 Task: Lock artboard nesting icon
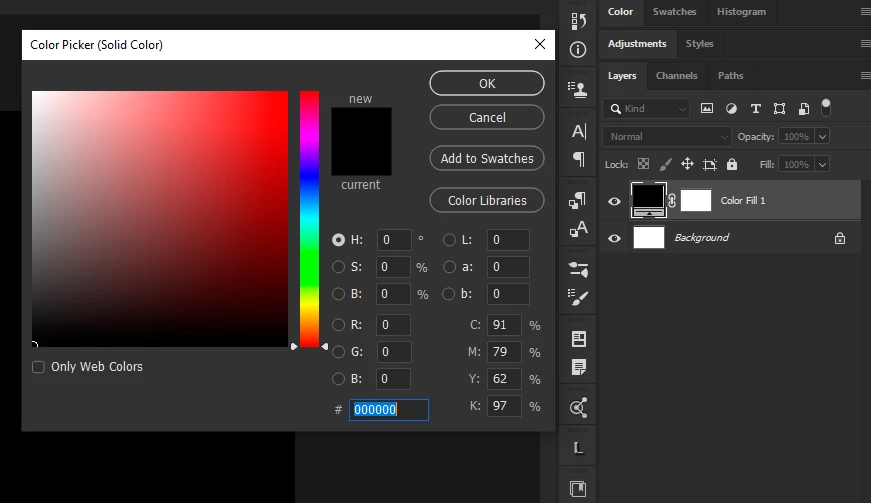coord(710,164)
